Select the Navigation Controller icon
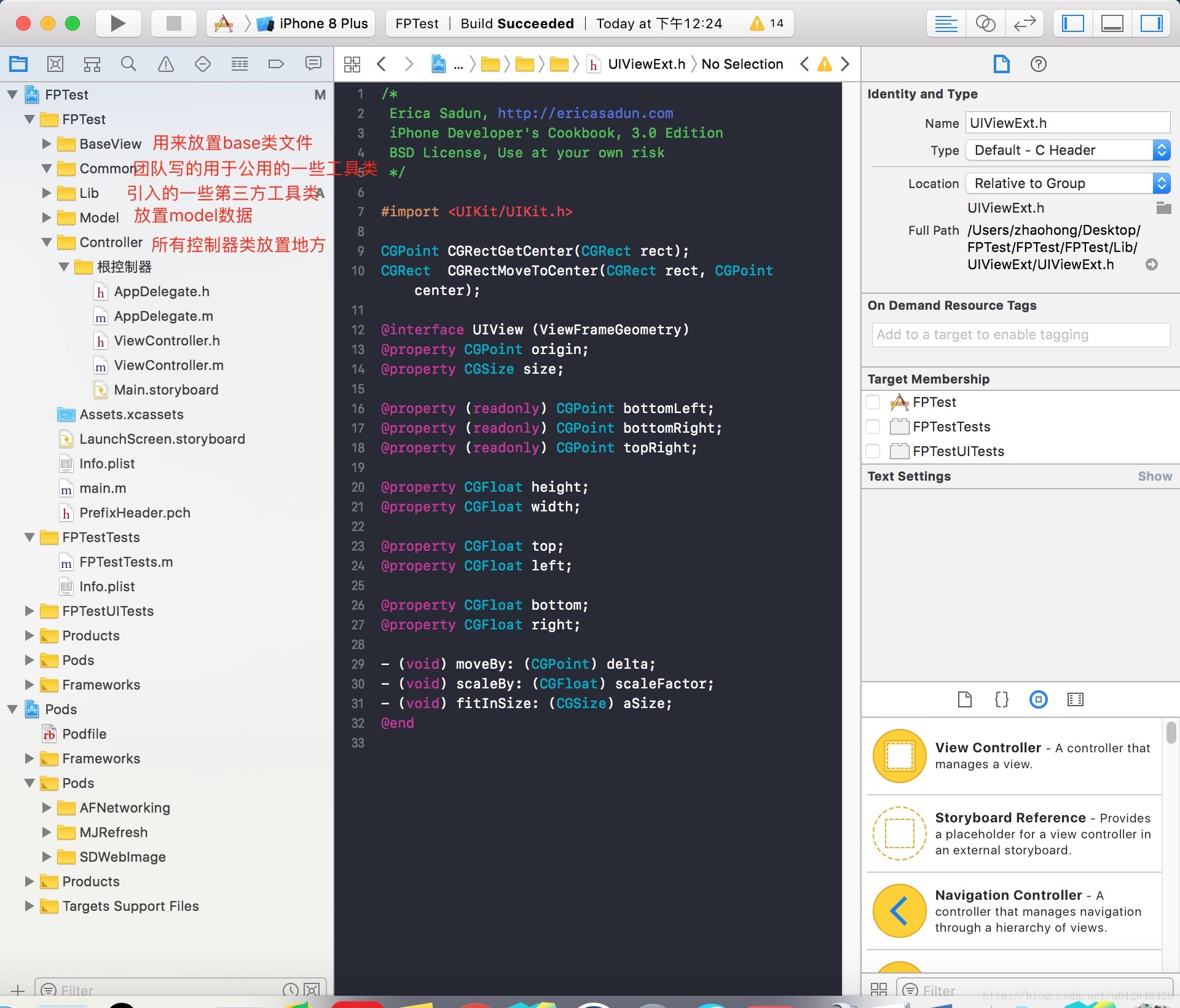Image resolution: width=1180 pixels, height=1008 pixels. (x=896, y=910)
